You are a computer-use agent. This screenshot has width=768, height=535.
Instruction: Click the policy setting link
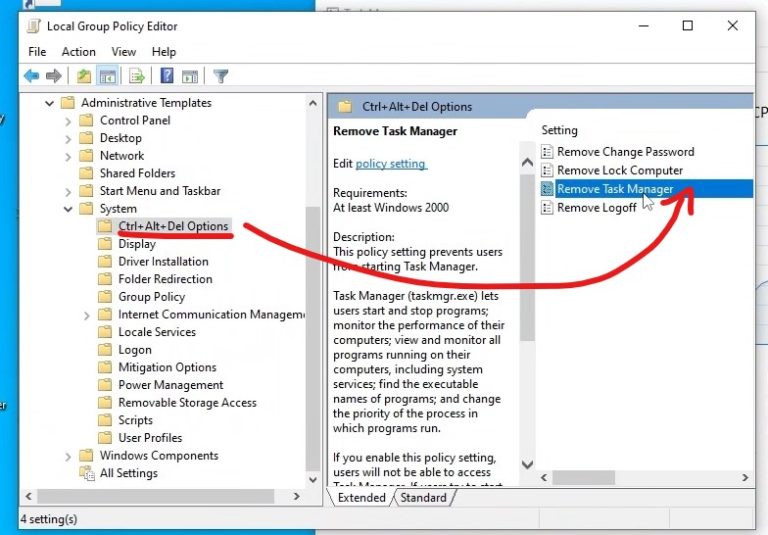tap(391, 164)
